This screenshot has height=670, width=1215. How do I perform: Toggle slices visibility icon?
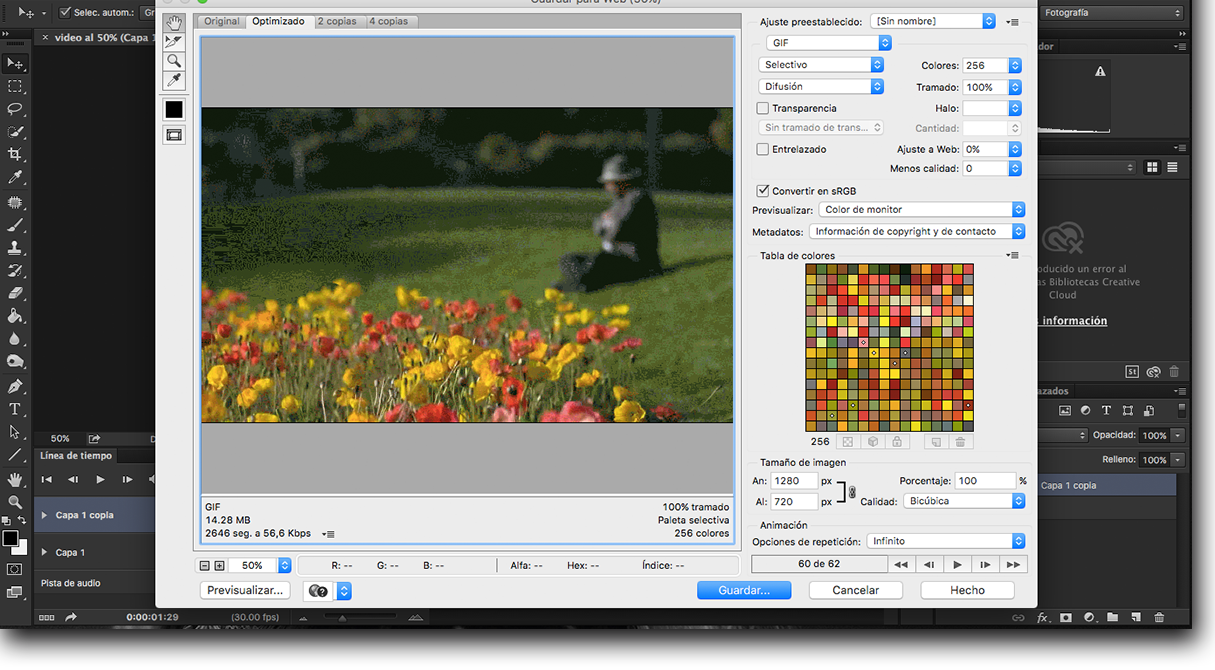[174, 135]
